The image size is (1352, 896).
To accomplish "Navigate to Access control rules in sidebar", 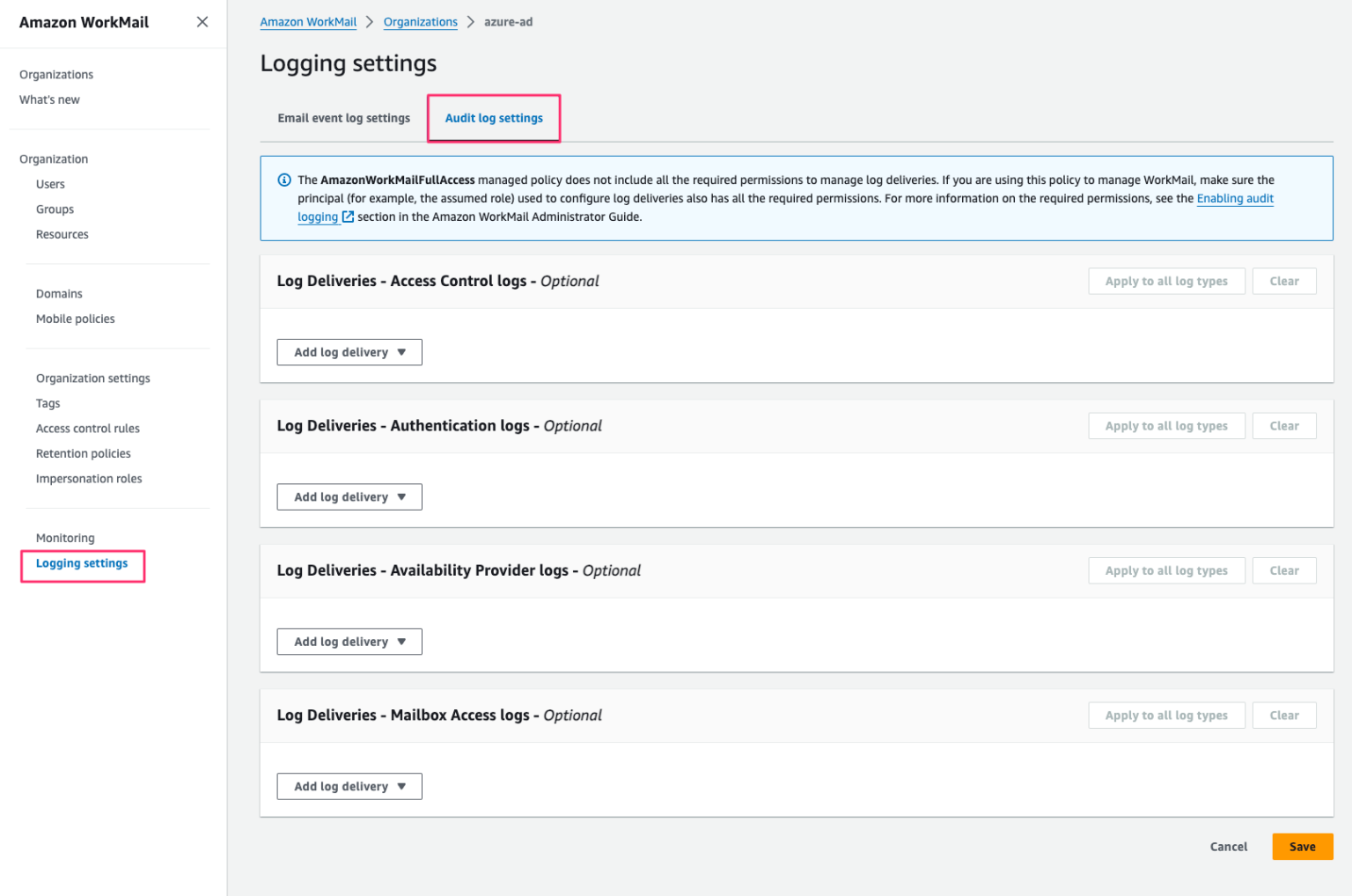I will click(88, 428).
